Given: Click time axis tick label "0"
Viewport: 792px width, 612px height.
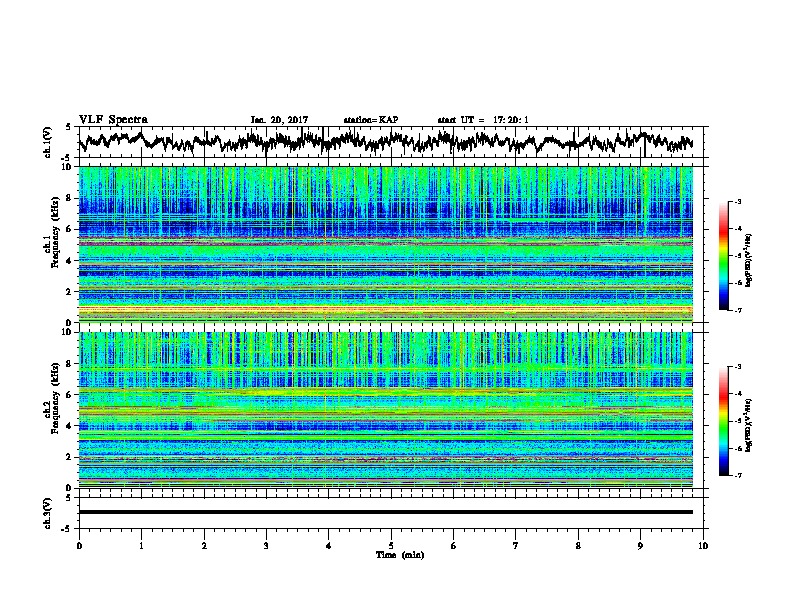Looking at the screenshot, I should 79,546.
